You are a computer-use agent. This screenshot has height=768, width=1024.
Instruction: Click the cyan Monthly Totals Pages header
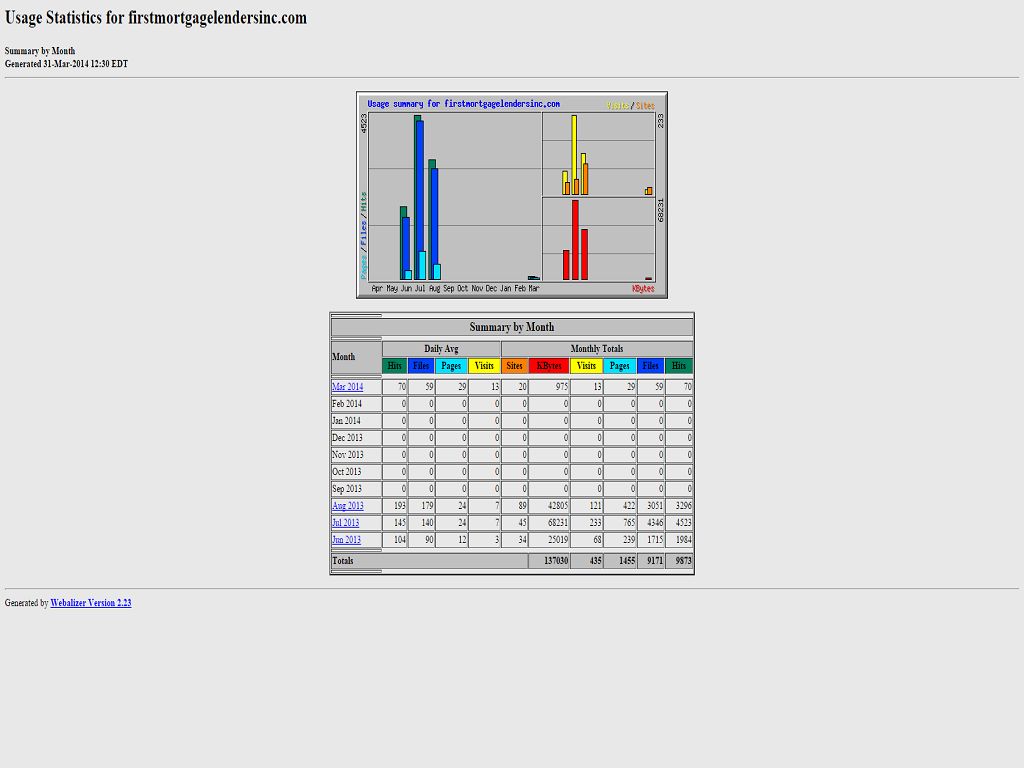620,366
